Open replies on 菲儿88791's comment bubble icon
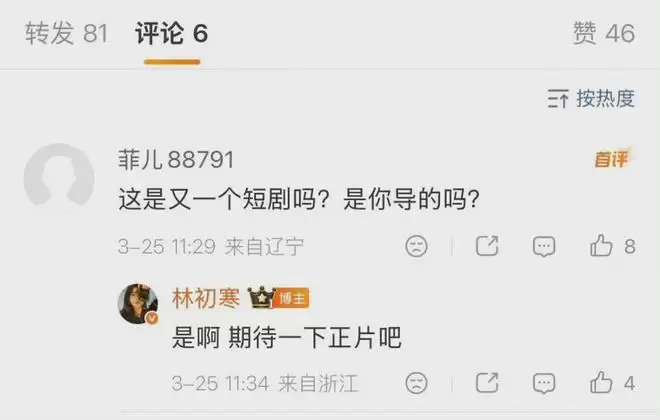The height and width of the screenshot is (420, 660). (x=544, y=247)
